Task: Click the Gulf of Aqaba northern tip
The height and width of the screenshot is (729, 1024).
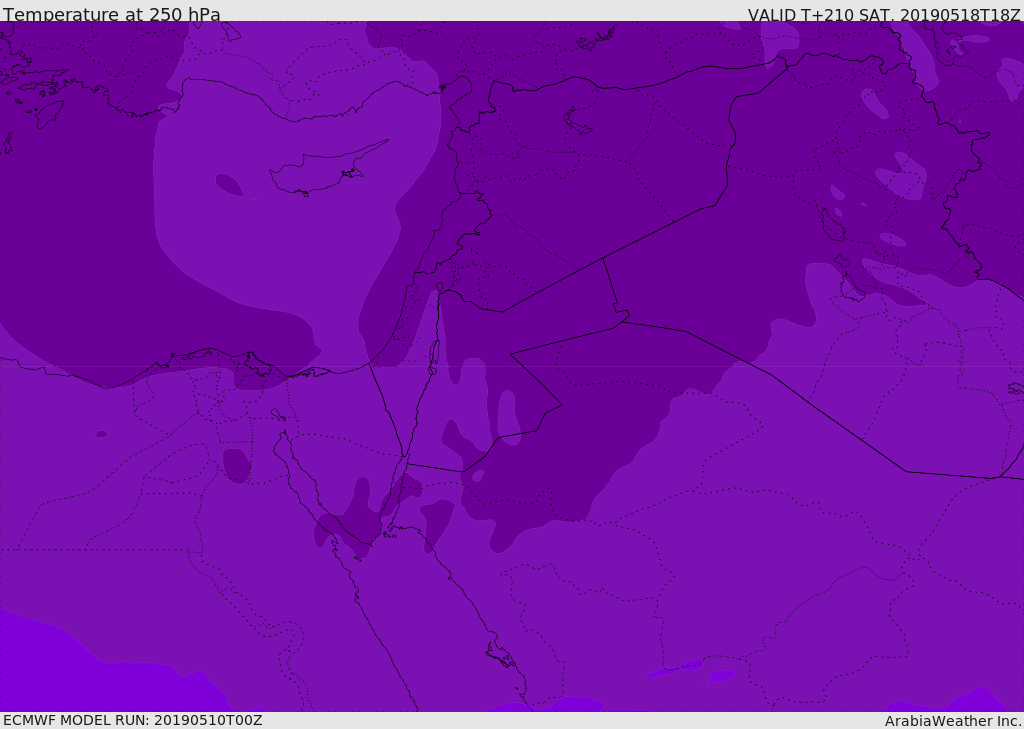Action: tap(404, 458)
